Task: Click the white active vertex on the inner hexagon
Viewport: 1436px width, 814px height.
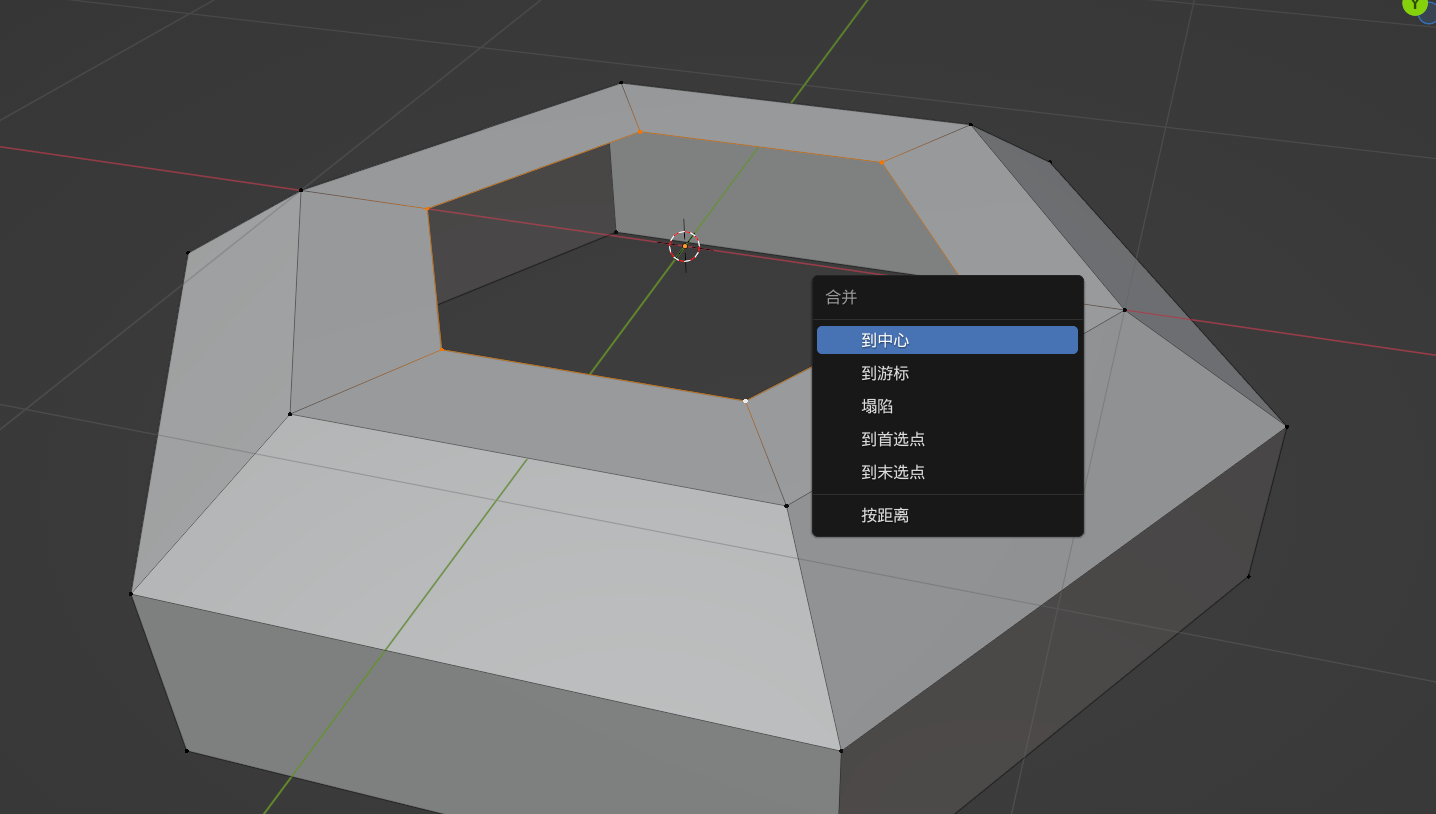Action: [x=746, y=400]
